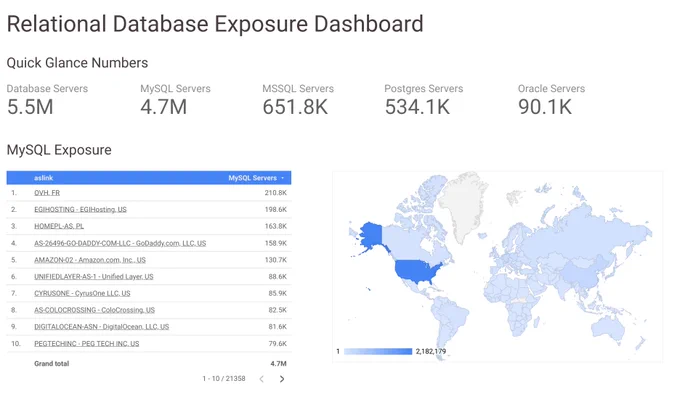The width and height of the screenshot is (680, 407).
Task: Click Brazil on the world map
Action: point(453,315)
